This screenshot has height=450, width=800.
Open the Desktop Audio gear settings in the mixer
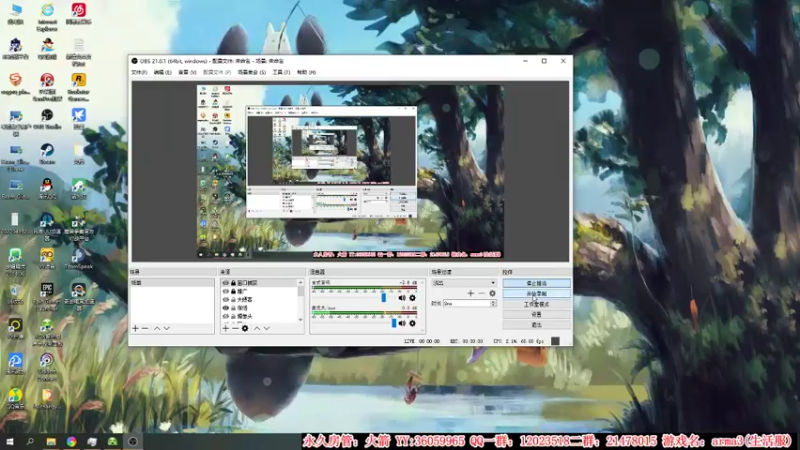pyautogui.click(x=412, y=298)
